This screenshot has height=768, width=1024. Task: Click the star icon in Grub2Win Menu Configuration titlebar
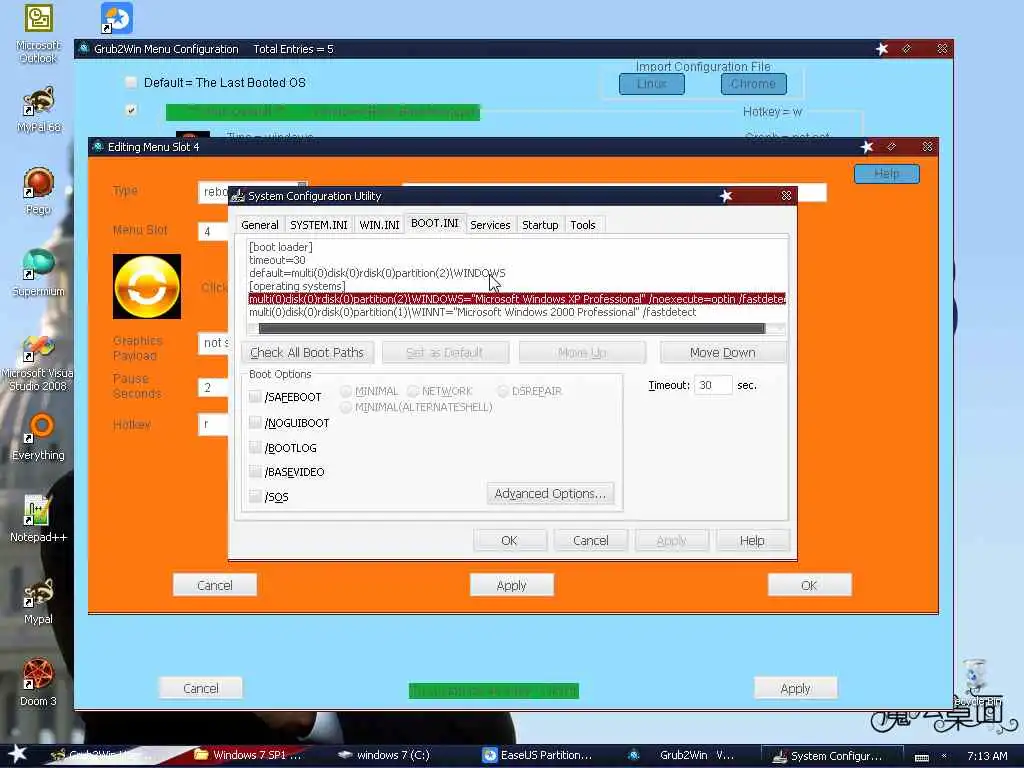coord(882,49)
